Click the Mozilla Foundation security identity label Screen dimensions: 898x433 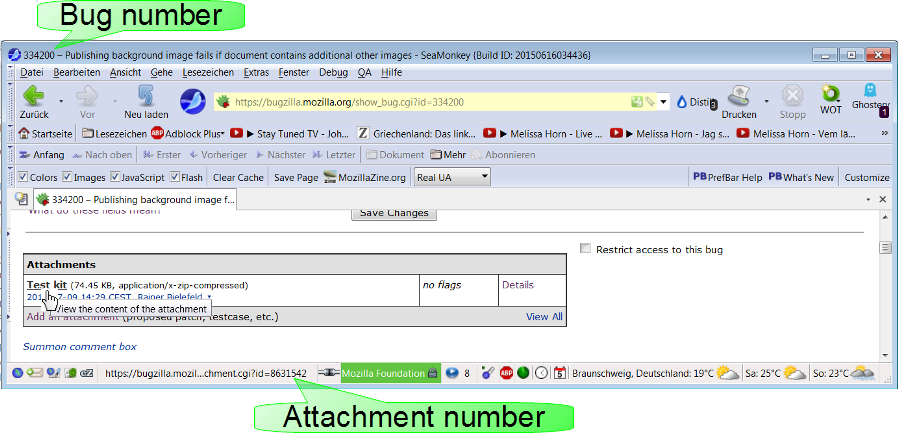390,373
